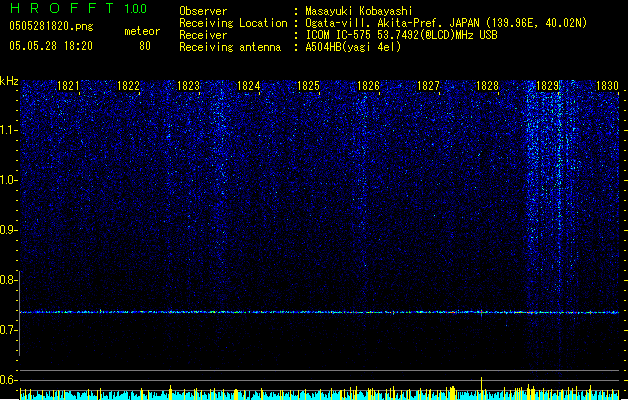
Task: Click the meteor count label
Action: pos(142,31)
